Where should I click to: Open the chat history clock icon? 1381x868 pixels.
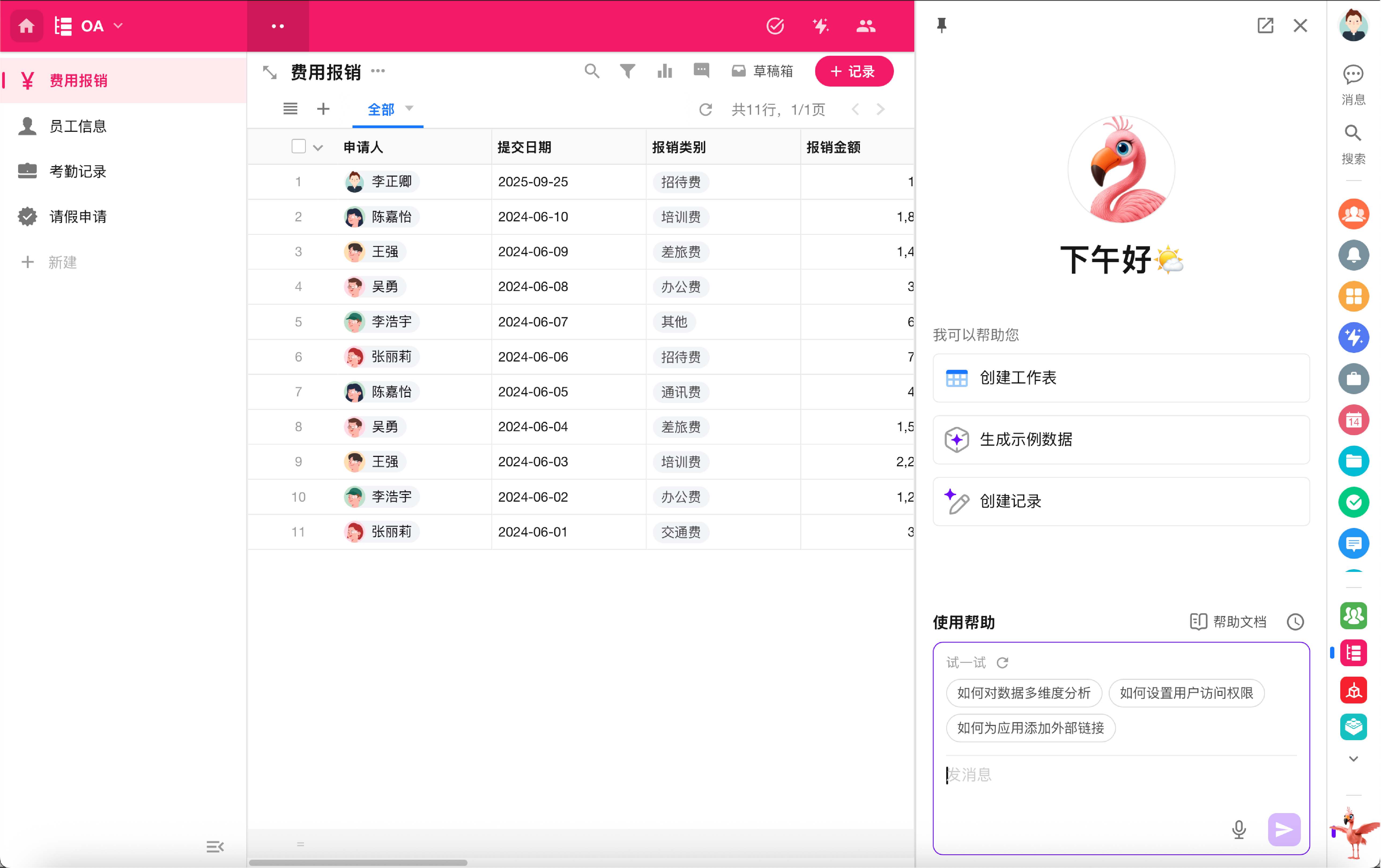[1295, 622]
